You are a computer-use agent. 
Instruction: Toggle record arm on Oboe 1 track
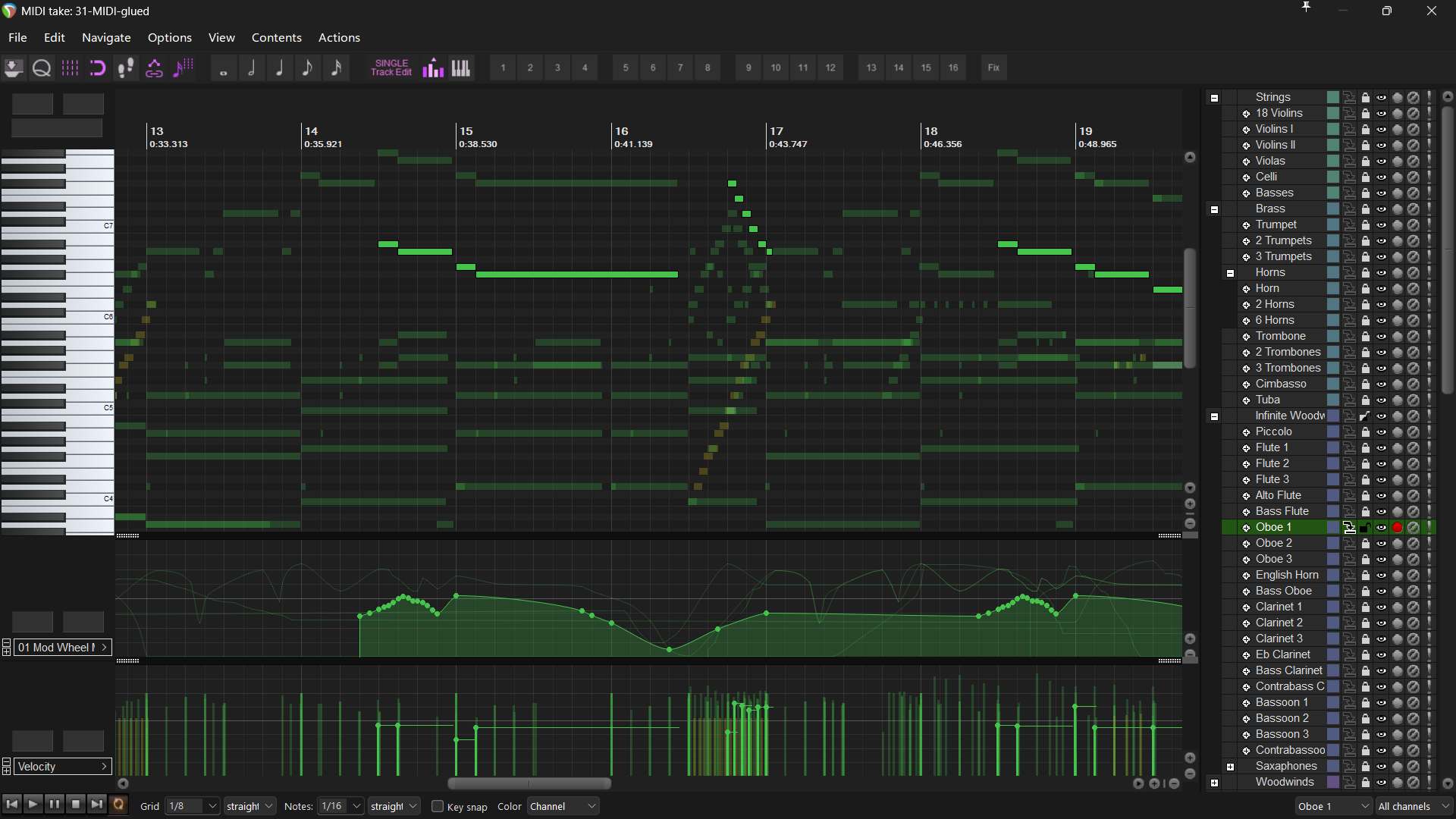coord(1397,528)
